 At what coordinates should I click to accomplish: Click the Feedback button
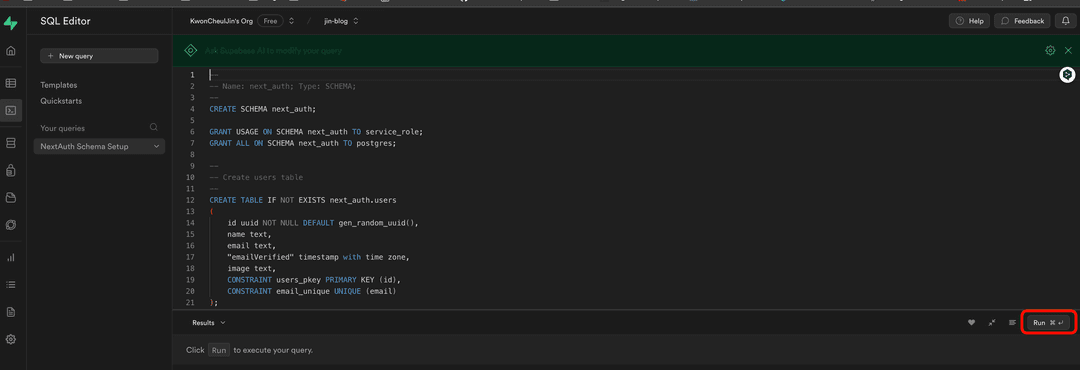[1023, 21]
